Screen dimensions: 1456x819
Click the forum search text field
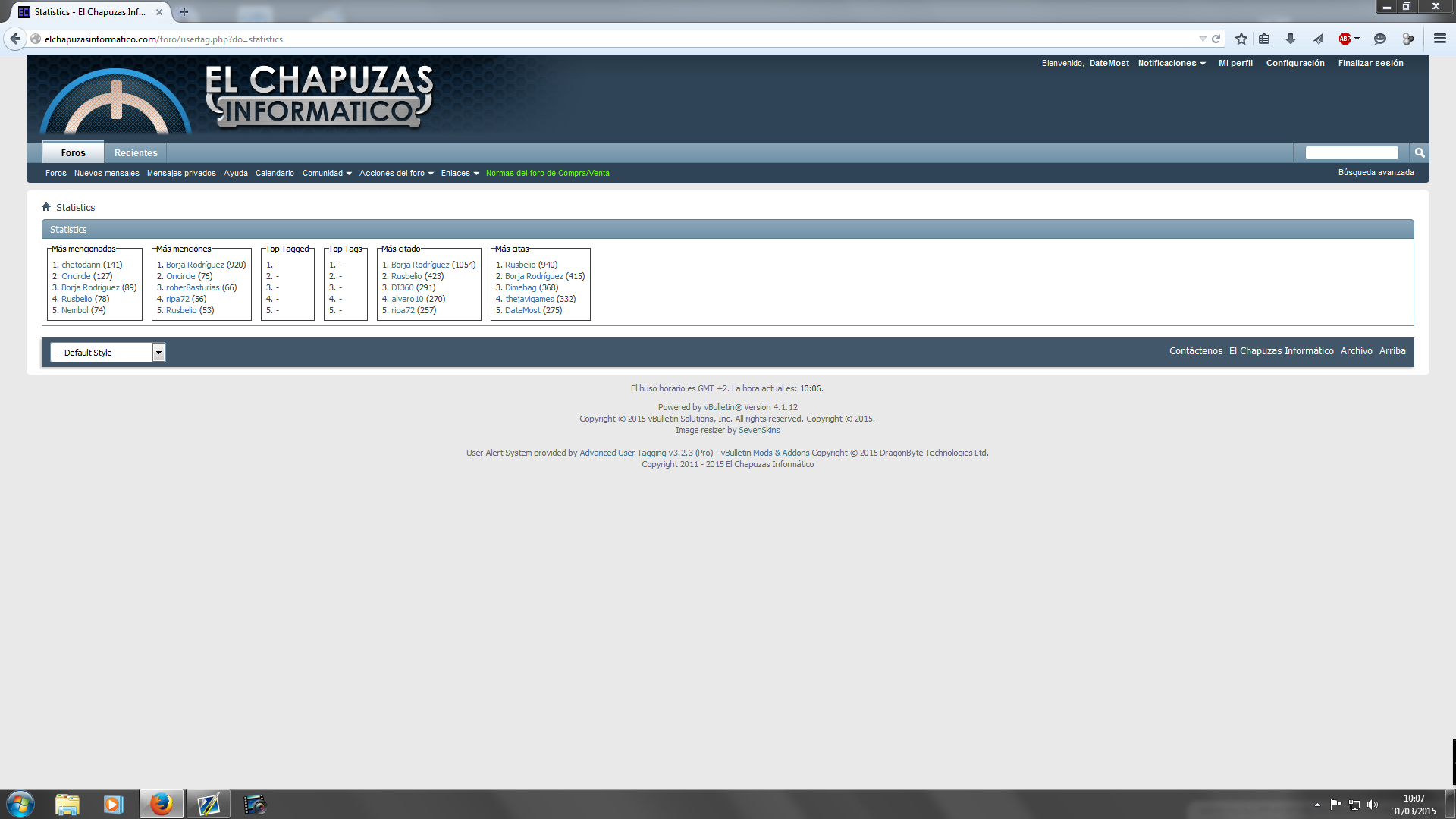(1351, 153)
